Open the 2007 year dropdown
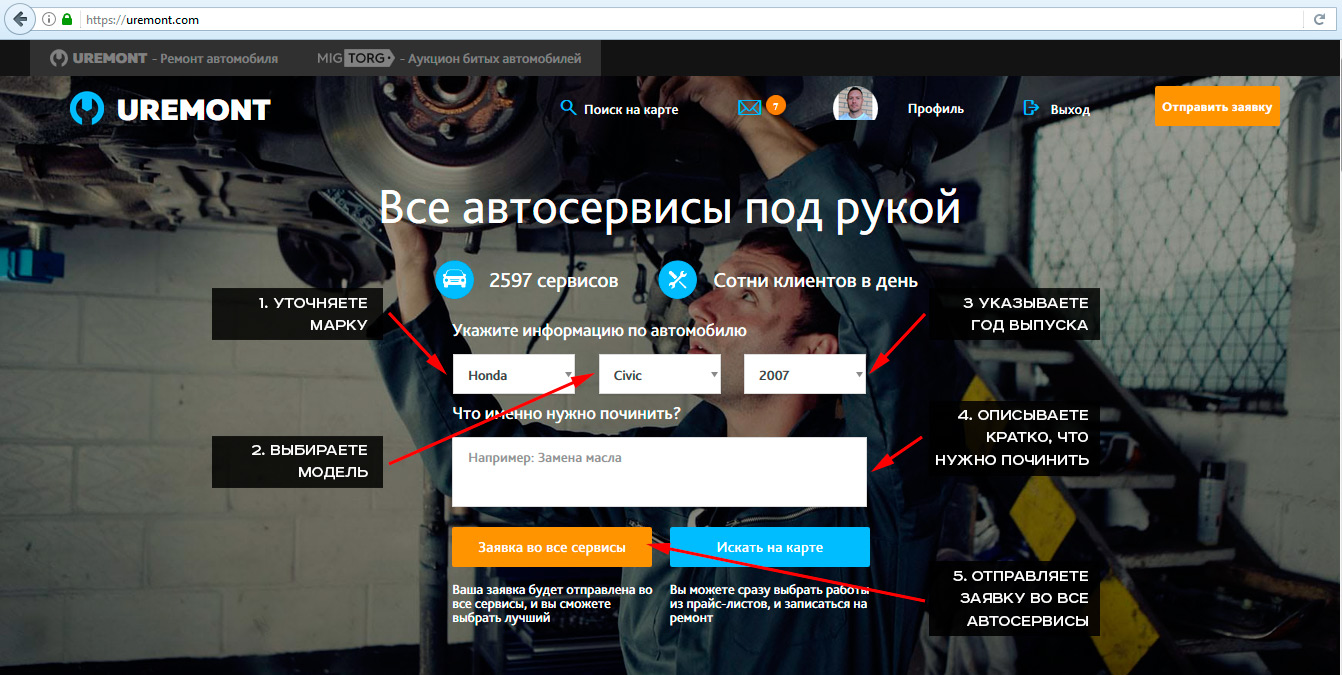Screen dimensions: 1342x675 (805, 375)
